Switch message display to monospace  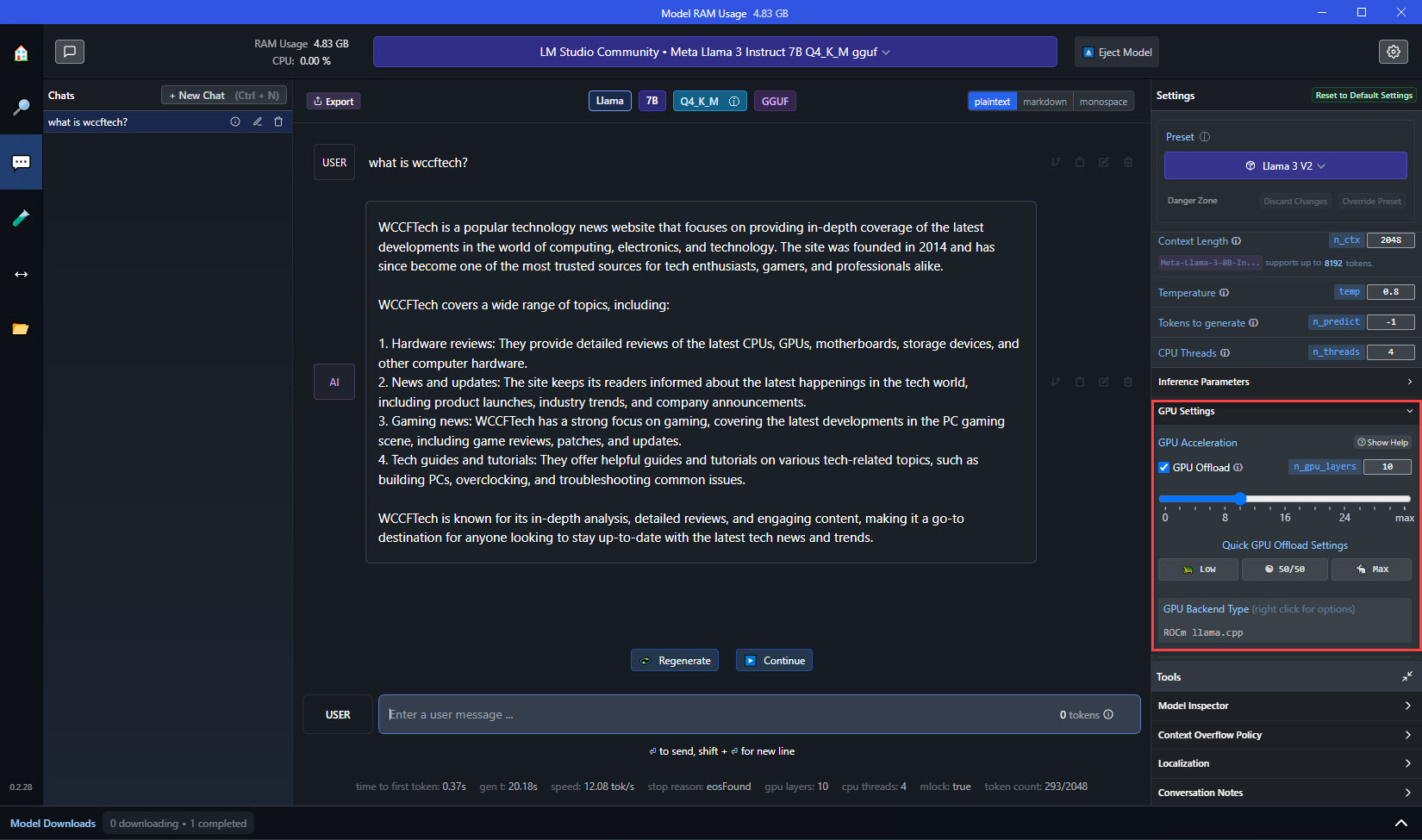1103,102
